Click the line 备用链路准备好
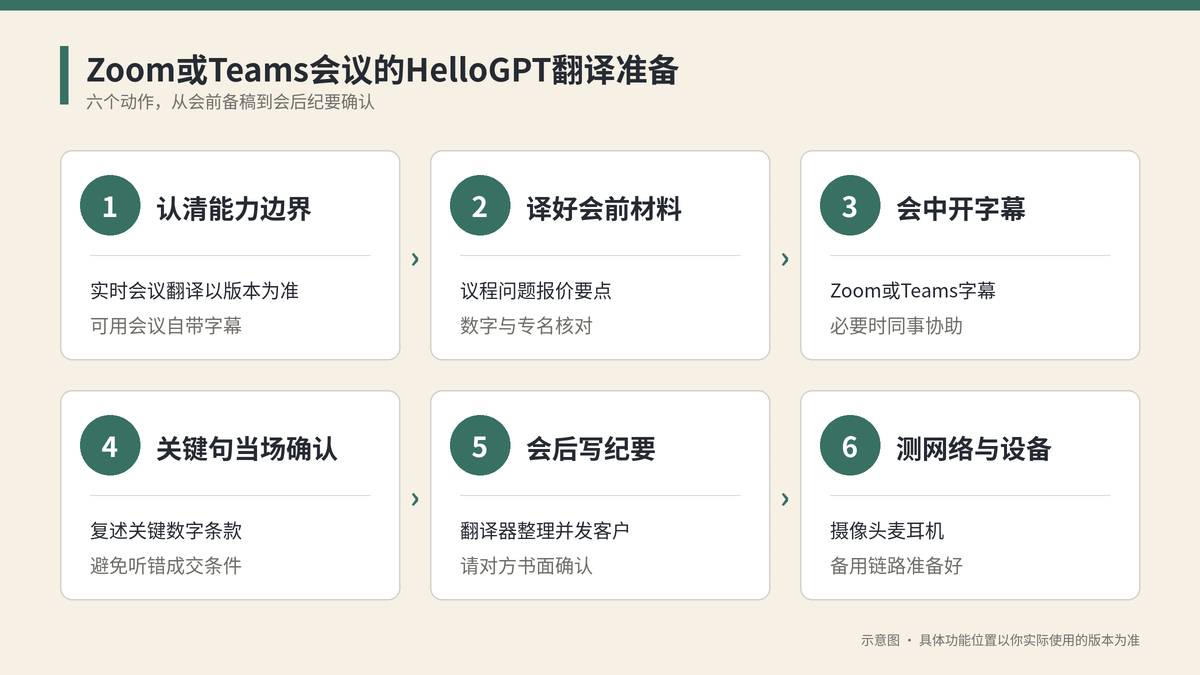Viewport: 1200px width, 675px height. point(897,565)
